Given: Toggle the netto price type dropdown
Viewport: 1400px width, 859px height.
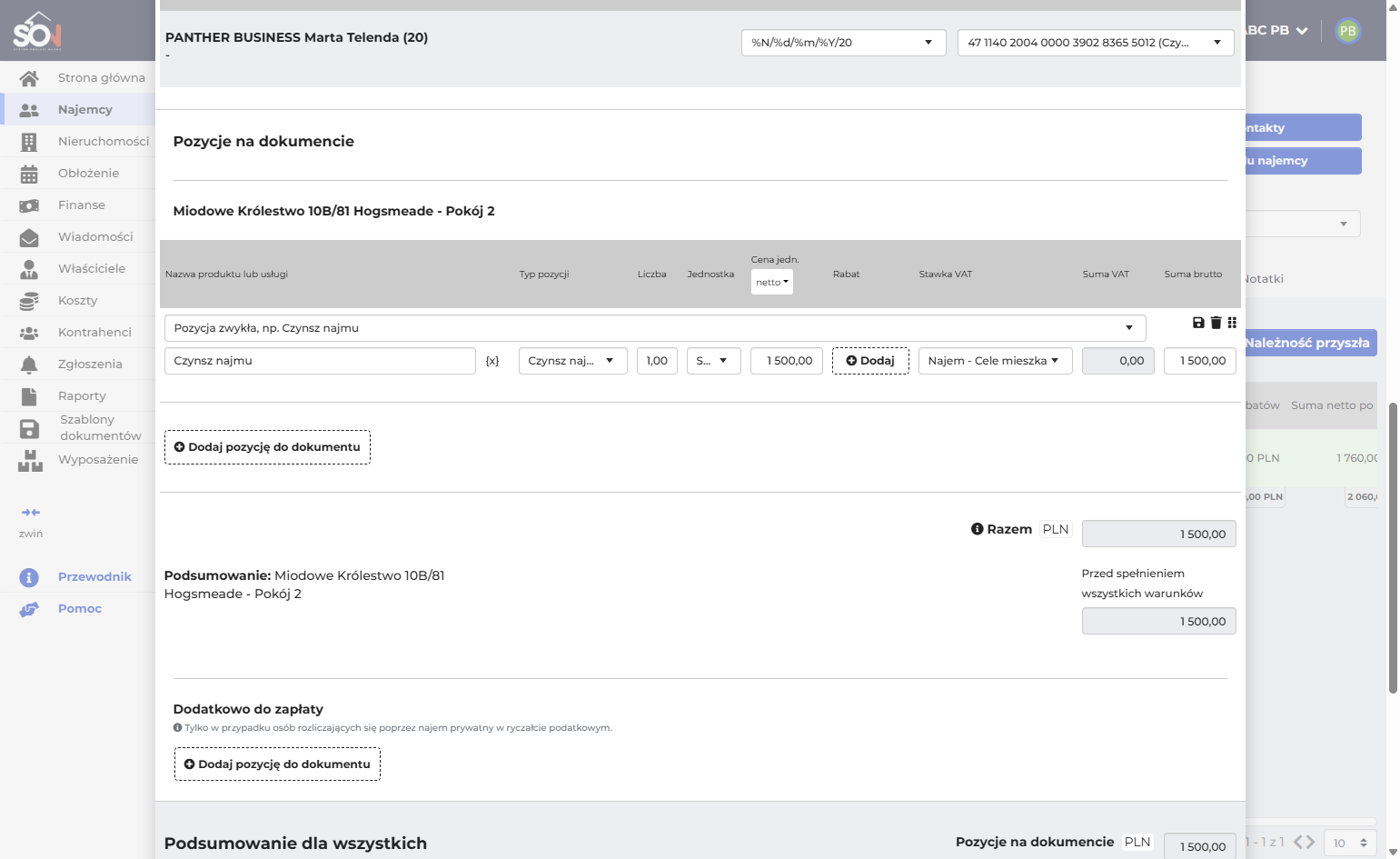Looking at the screenshot, I should [x=772, y=282].
